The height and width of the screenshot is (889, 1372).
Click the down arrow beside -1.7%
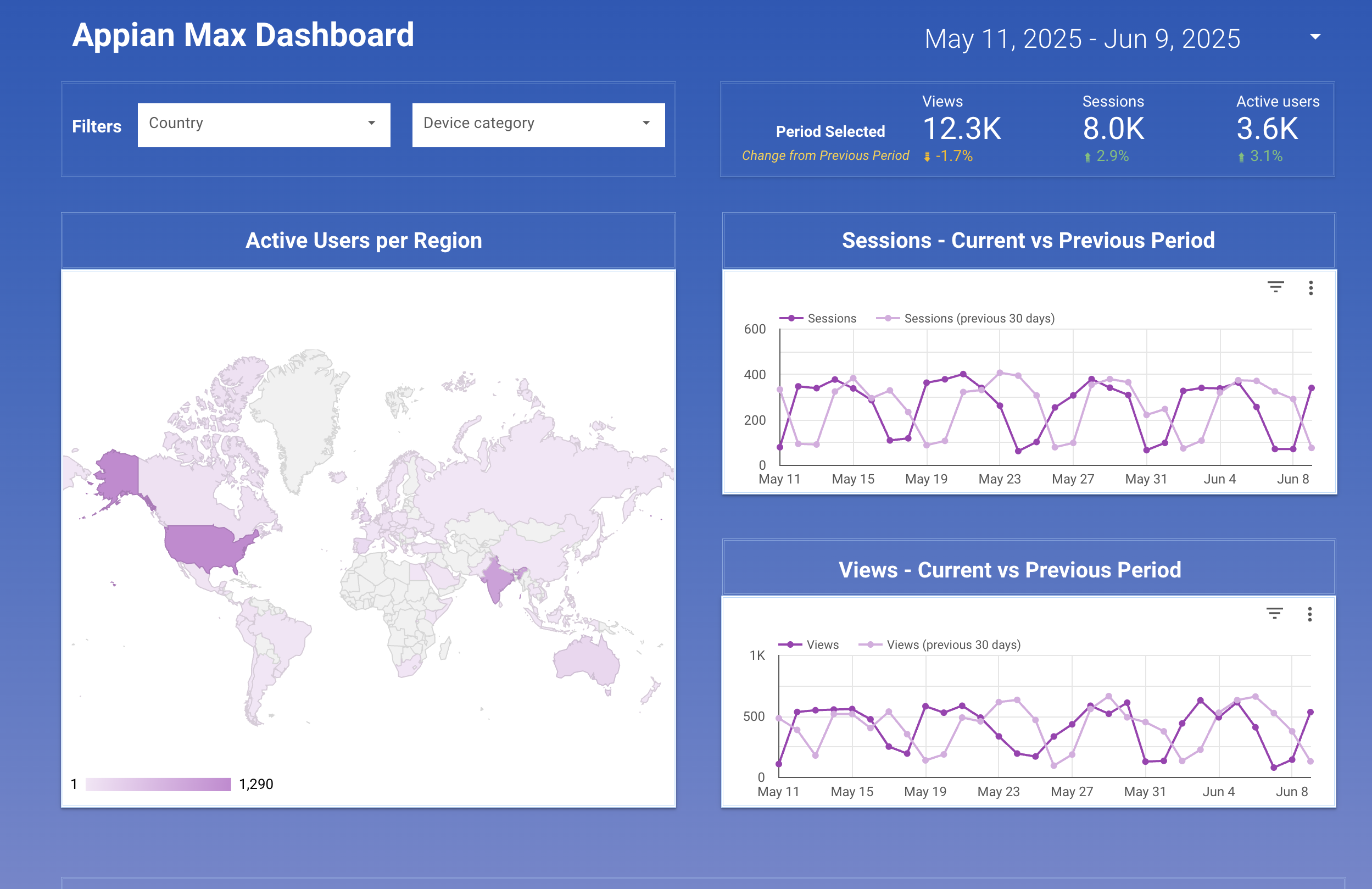click(x=927, y=157)
